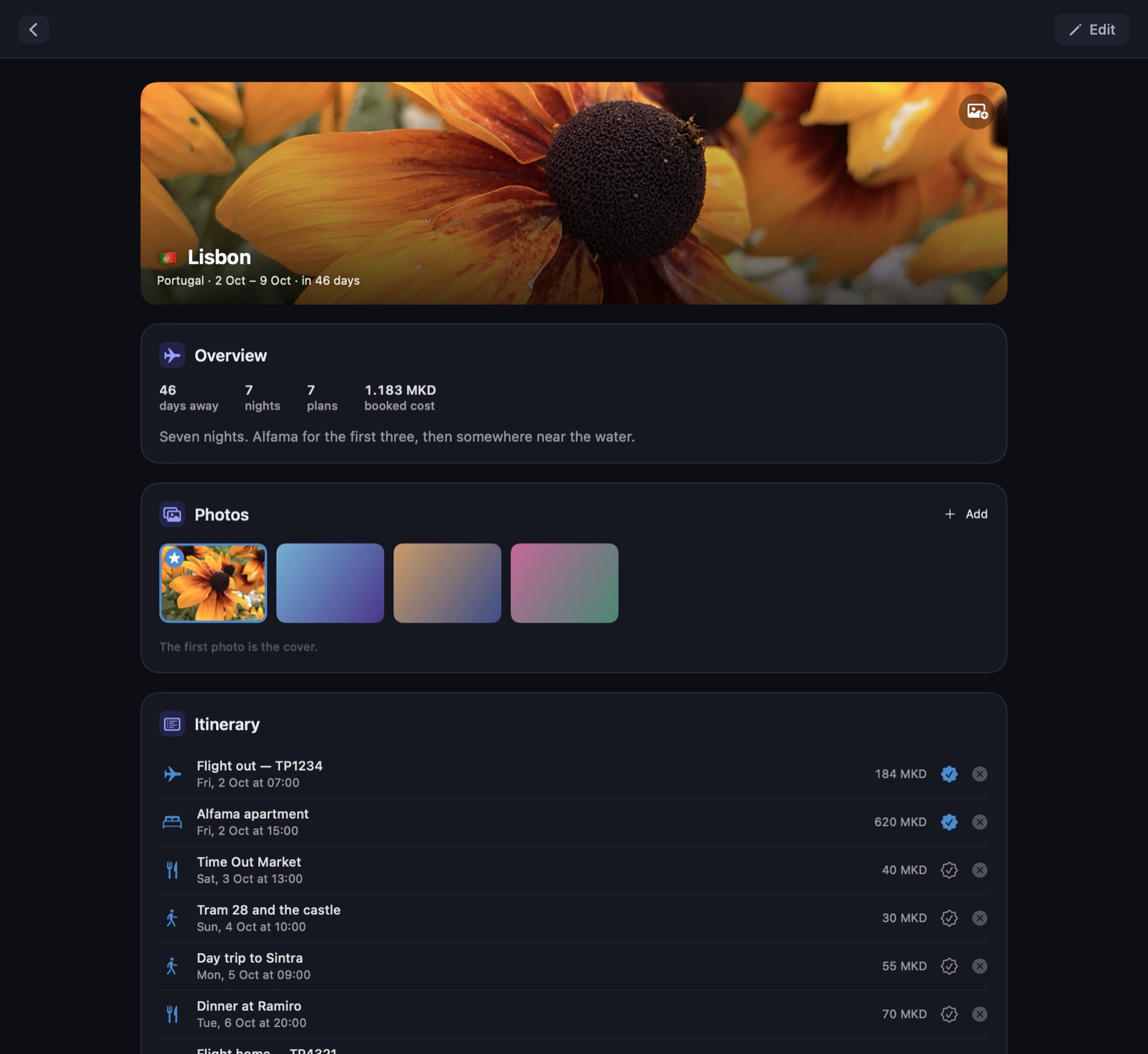The height and width of the screenshot is (1054, 1148).
Task: Click the Itinerary section heading
Action: [227, 724]
